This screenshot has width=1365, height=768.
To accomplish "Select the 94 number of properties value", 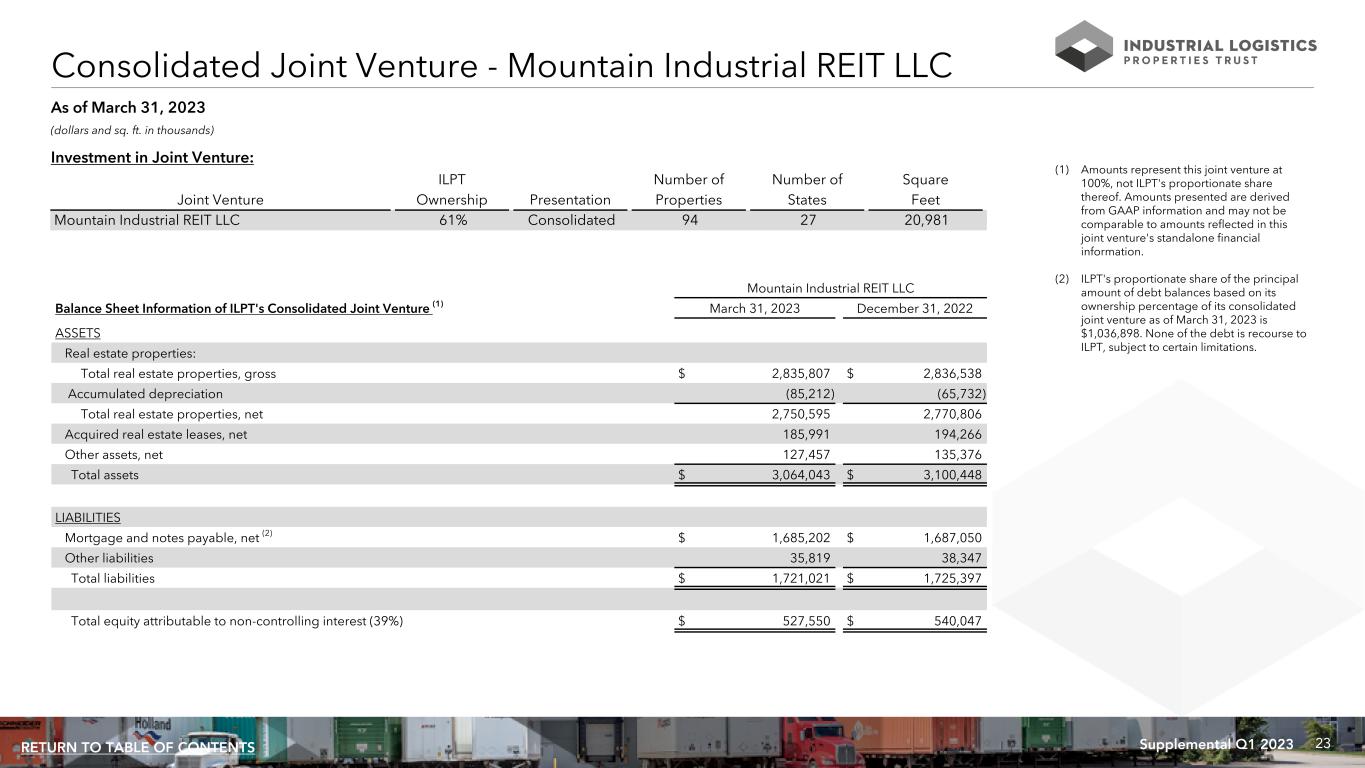I will (688, 220).
